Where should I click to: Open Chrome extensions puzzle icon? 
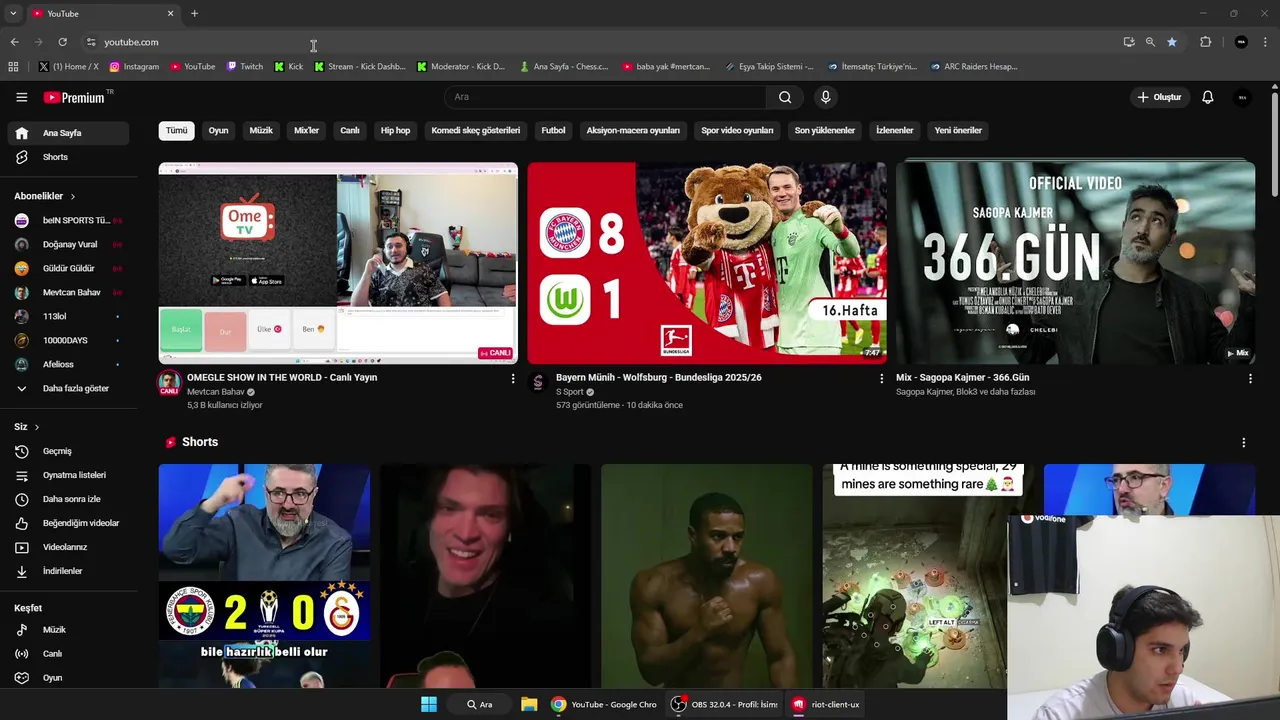1205,42
